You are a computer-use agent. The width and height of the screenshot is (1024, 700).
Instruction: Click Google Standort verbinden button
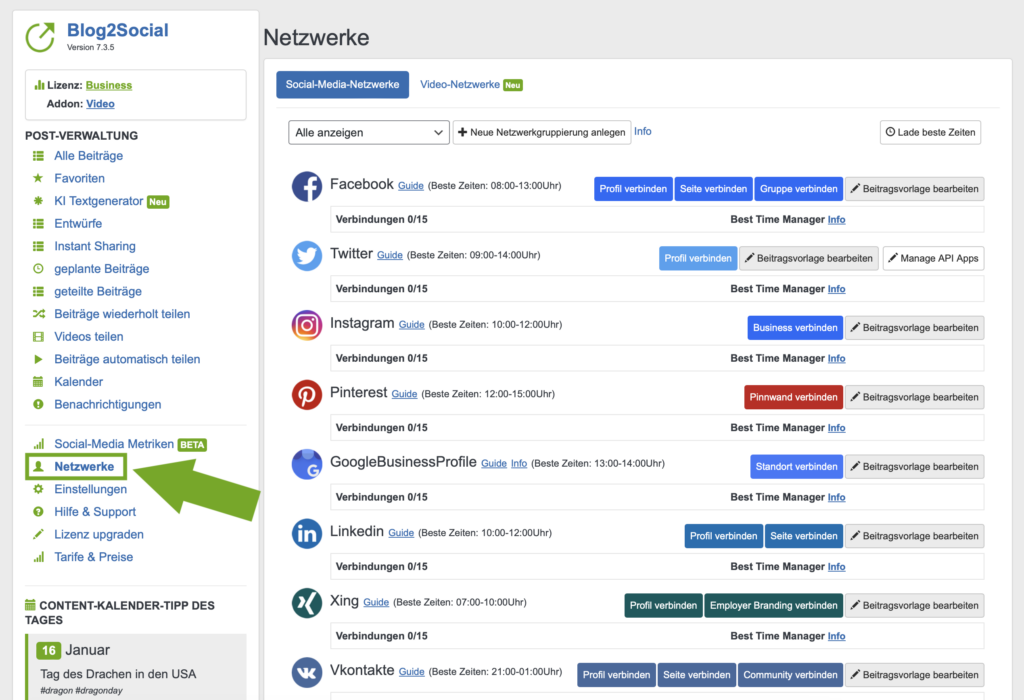pyautogui.click(x=797, y=467)
